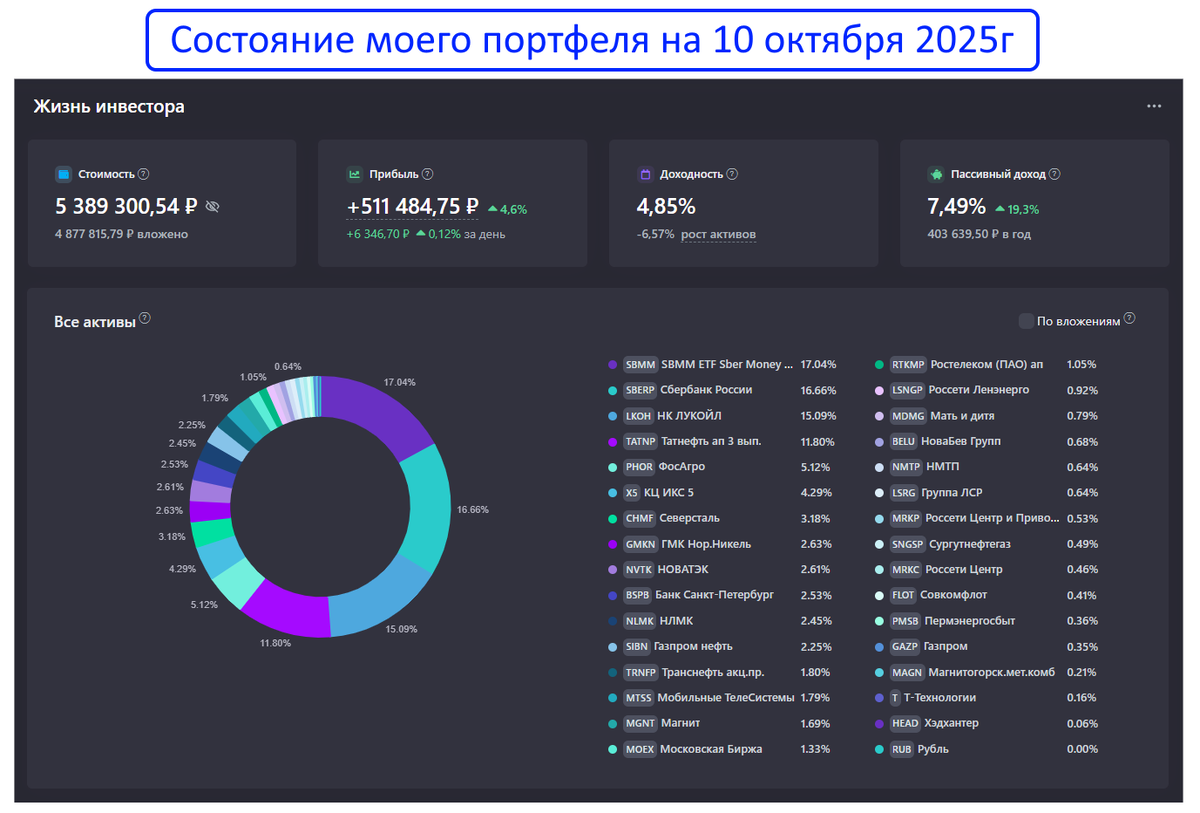Click the TATNP legend color dot

click(612, 441)
